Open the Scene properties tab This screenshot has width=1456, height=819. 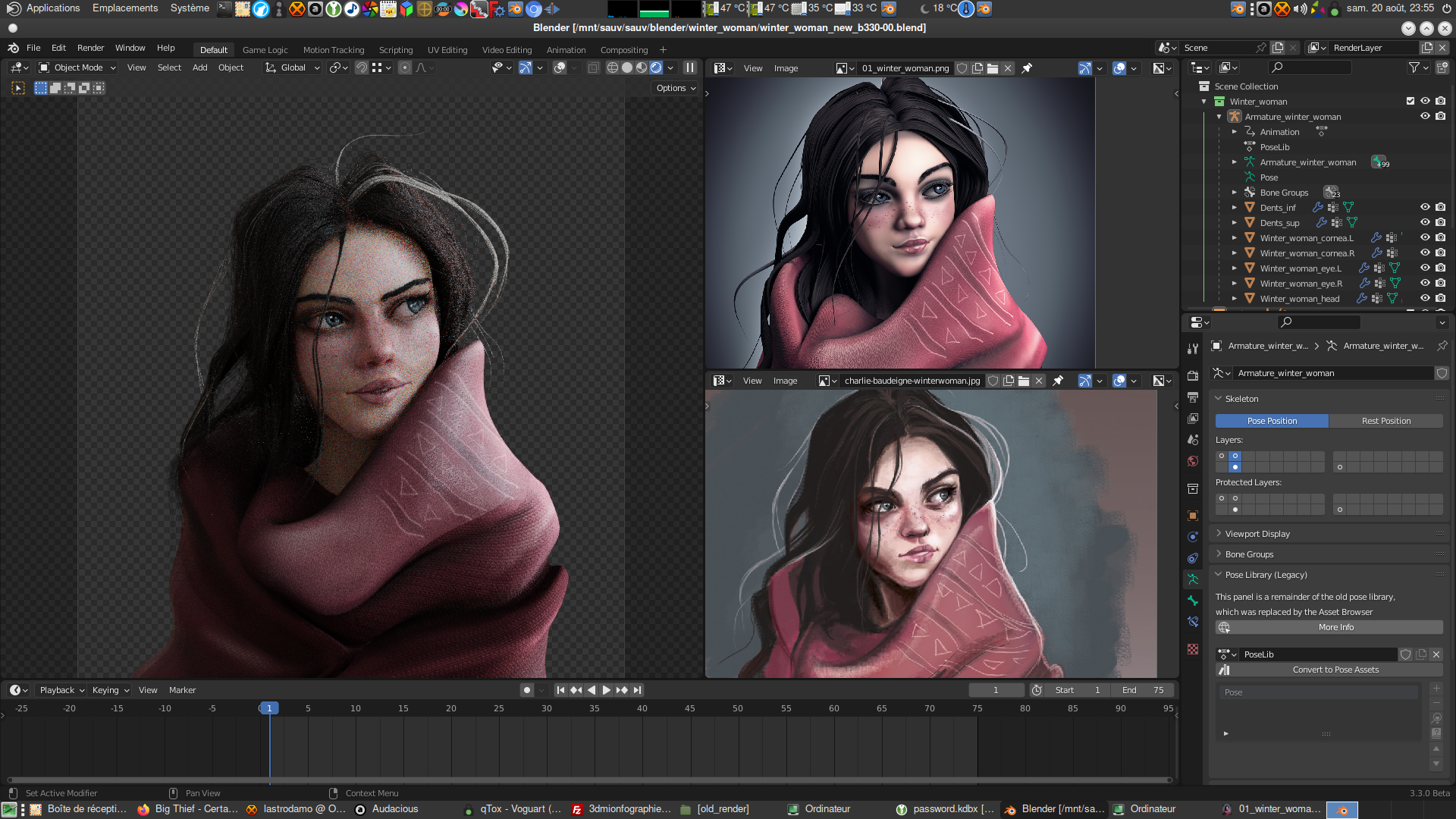(x=1193, y=440)
